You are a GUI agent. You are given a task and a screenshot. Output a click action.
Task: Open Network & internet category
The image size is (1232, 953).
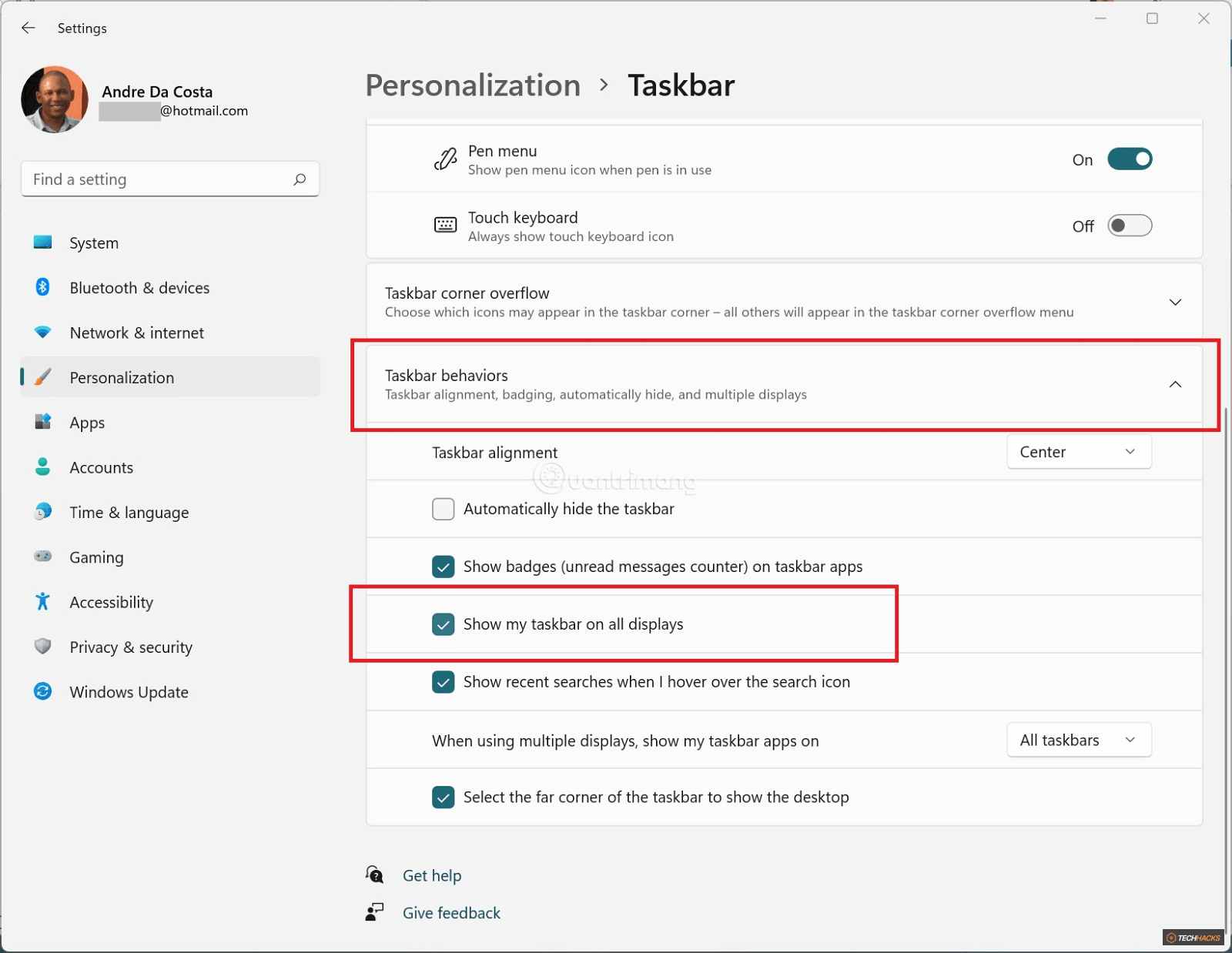pos(170,333)
